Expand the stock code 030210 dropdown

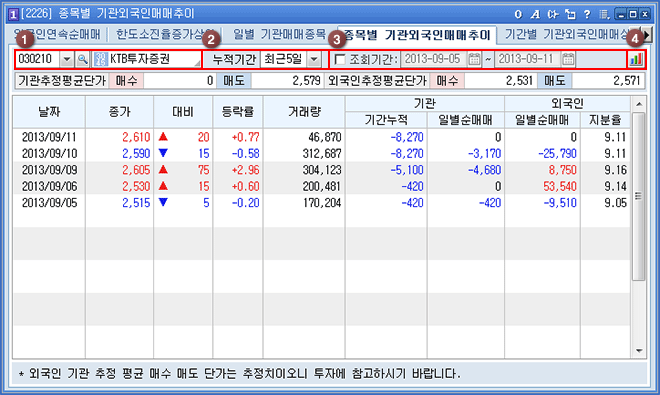coord(67,59)
